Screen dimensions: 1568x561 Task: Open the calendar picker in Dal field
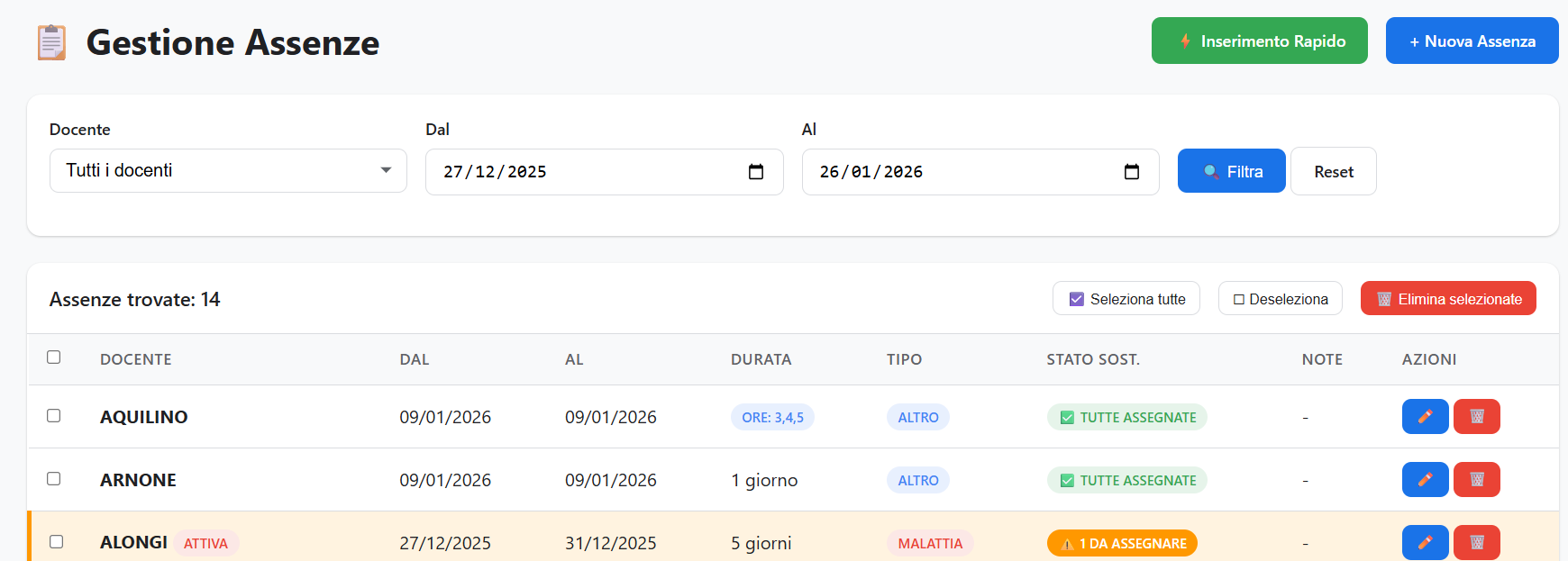tap(756, 172)
